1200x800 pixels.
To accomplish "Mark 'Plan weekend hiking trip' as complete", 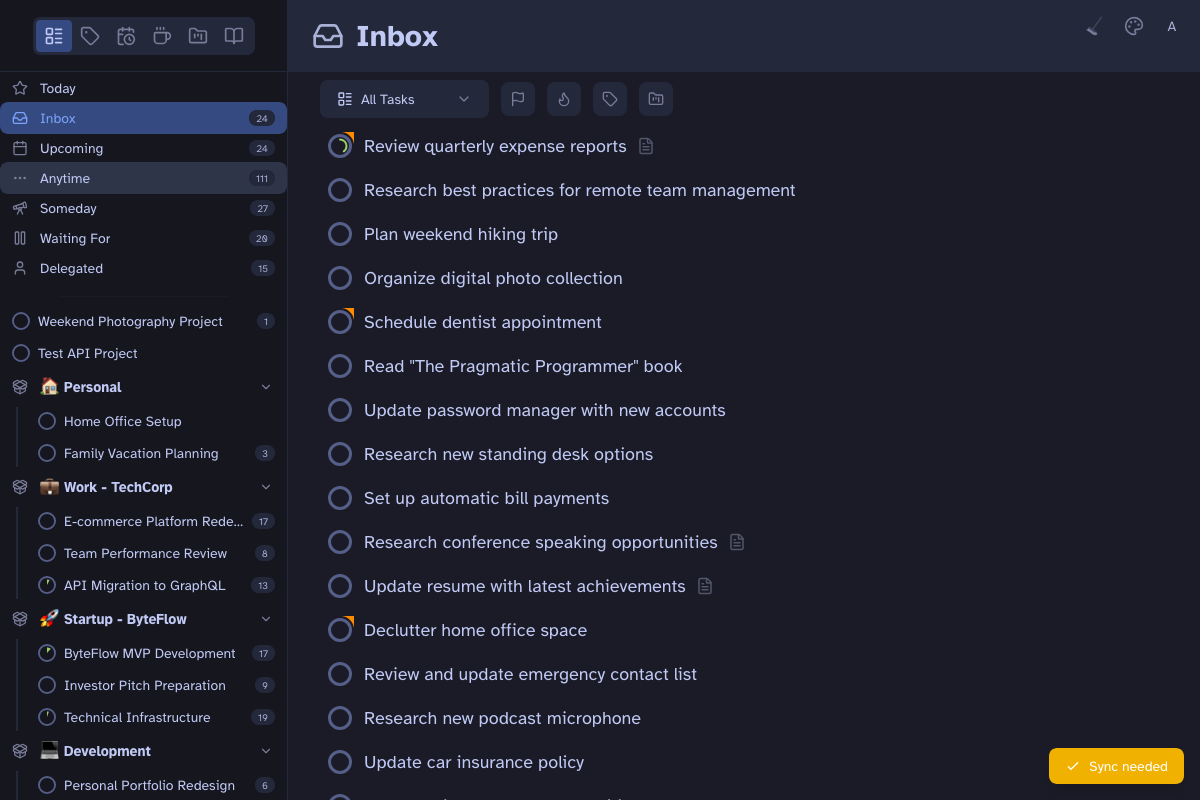I will (340, 234).
